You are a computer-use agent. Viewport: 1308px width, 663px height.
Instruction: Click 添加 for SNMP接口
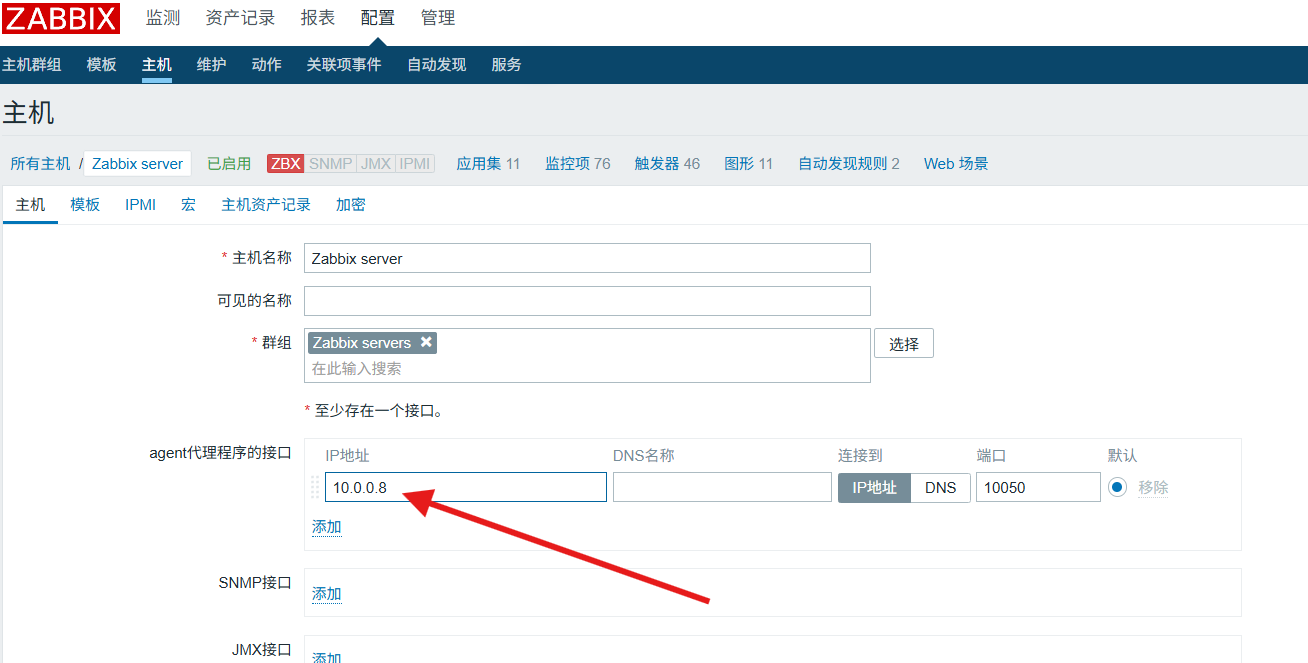point(327,594)
